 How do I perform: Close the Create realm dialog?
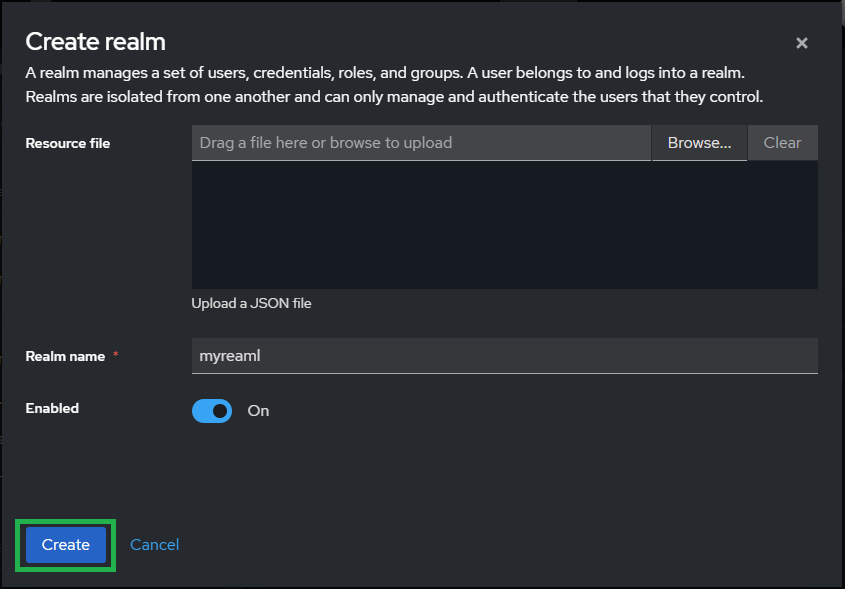(801, 43)
